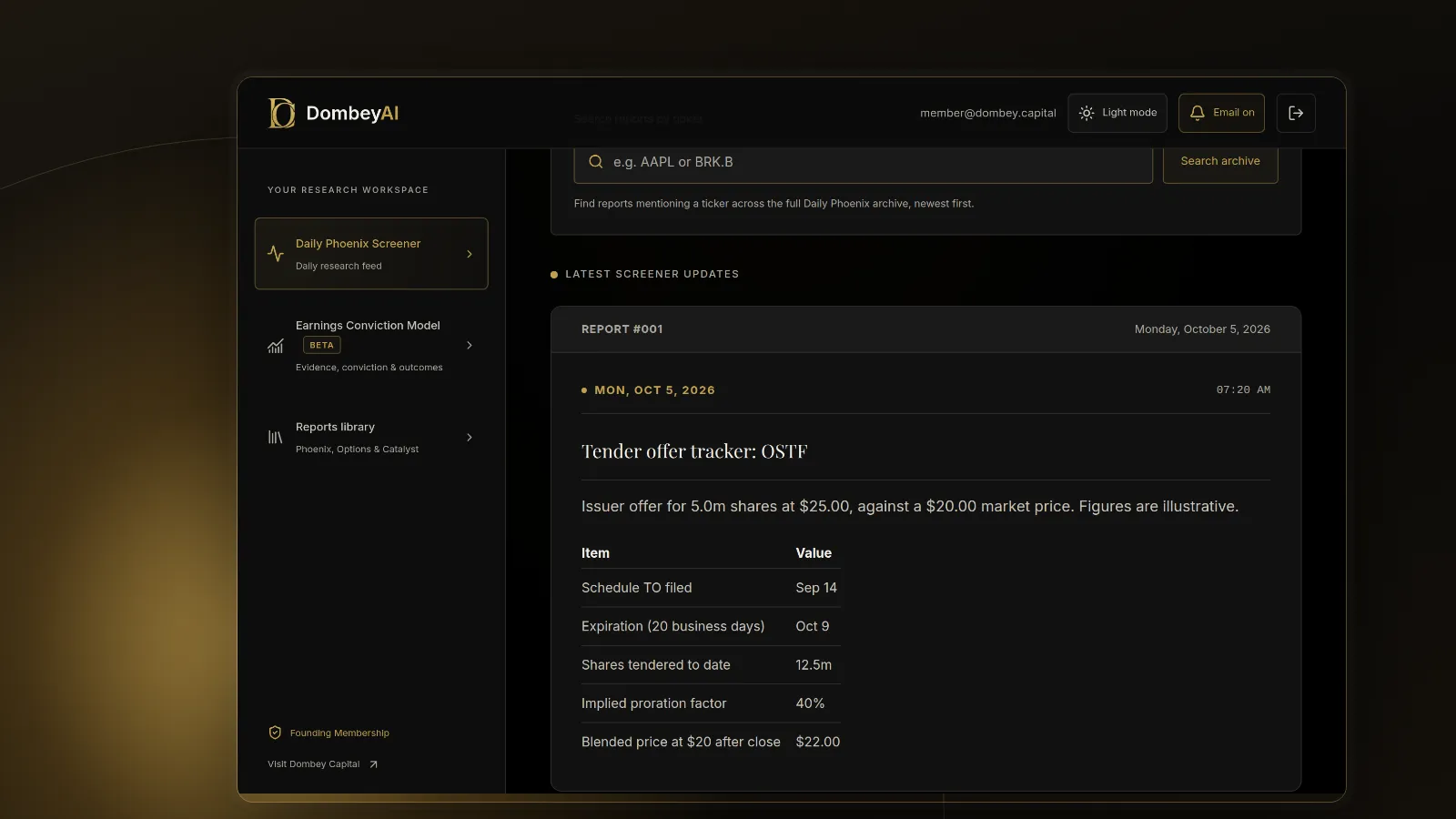Open Earnings Conviction Model section

(x=371, y=346)
